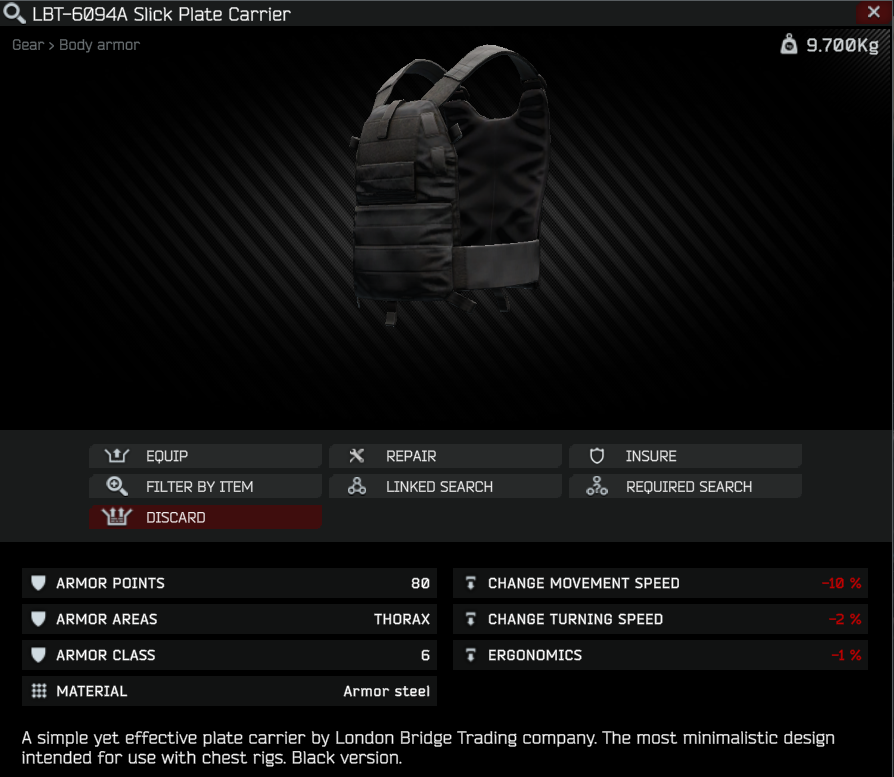This screenshot has width=894, height=777.
Task: Select Insure for this armor
Action: [x=685, y=456]
